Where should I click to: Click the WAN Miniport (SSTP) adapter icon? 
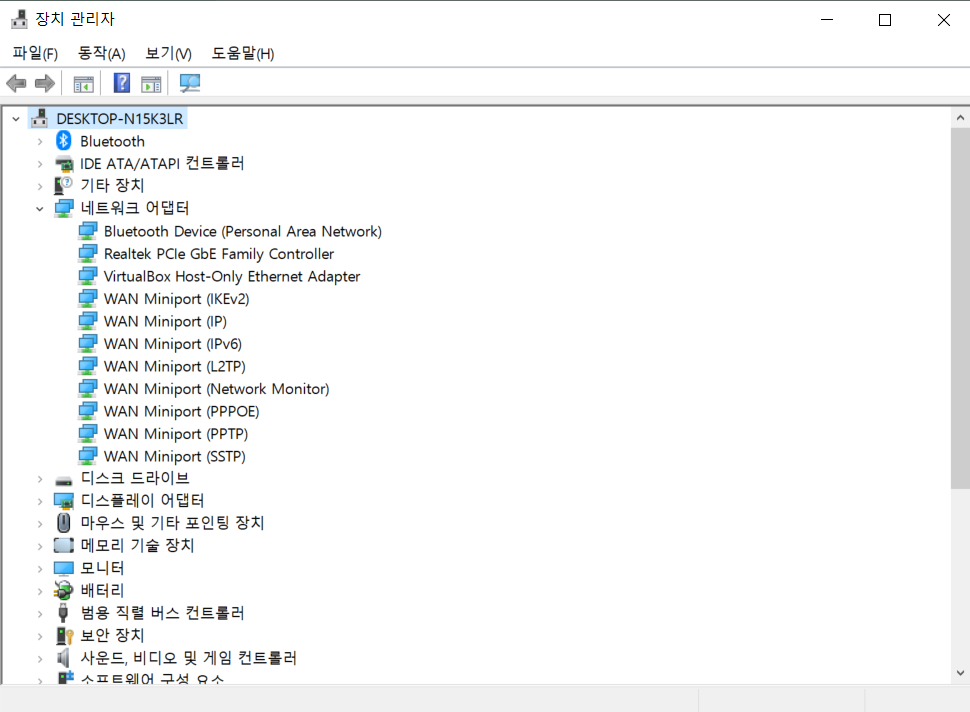click(88, 456)
